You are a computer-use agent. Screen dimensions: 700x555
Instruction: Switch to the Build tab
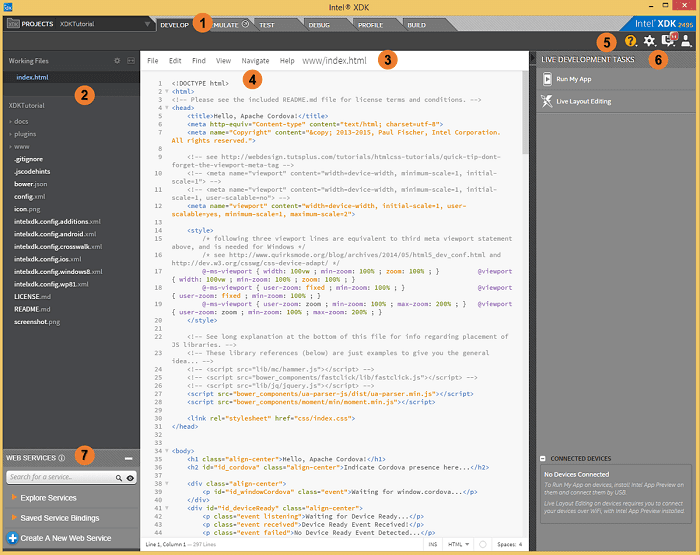pos(417,25)
